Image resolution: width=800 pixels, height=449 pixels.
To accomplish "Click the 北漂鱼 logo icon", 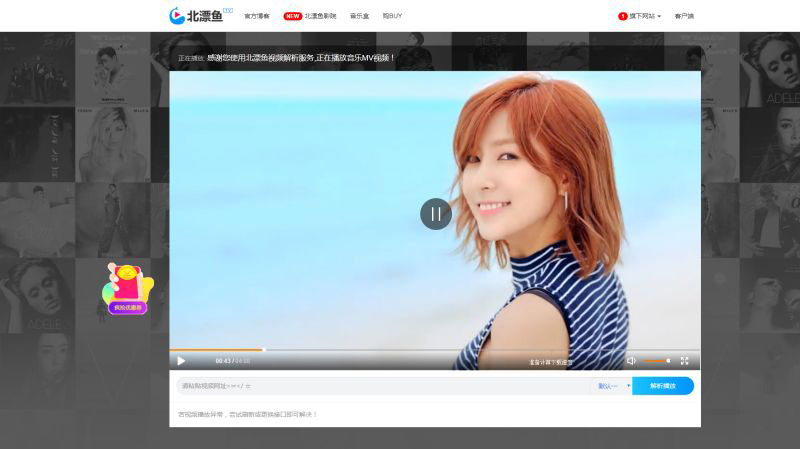I will tap(177, 16).
